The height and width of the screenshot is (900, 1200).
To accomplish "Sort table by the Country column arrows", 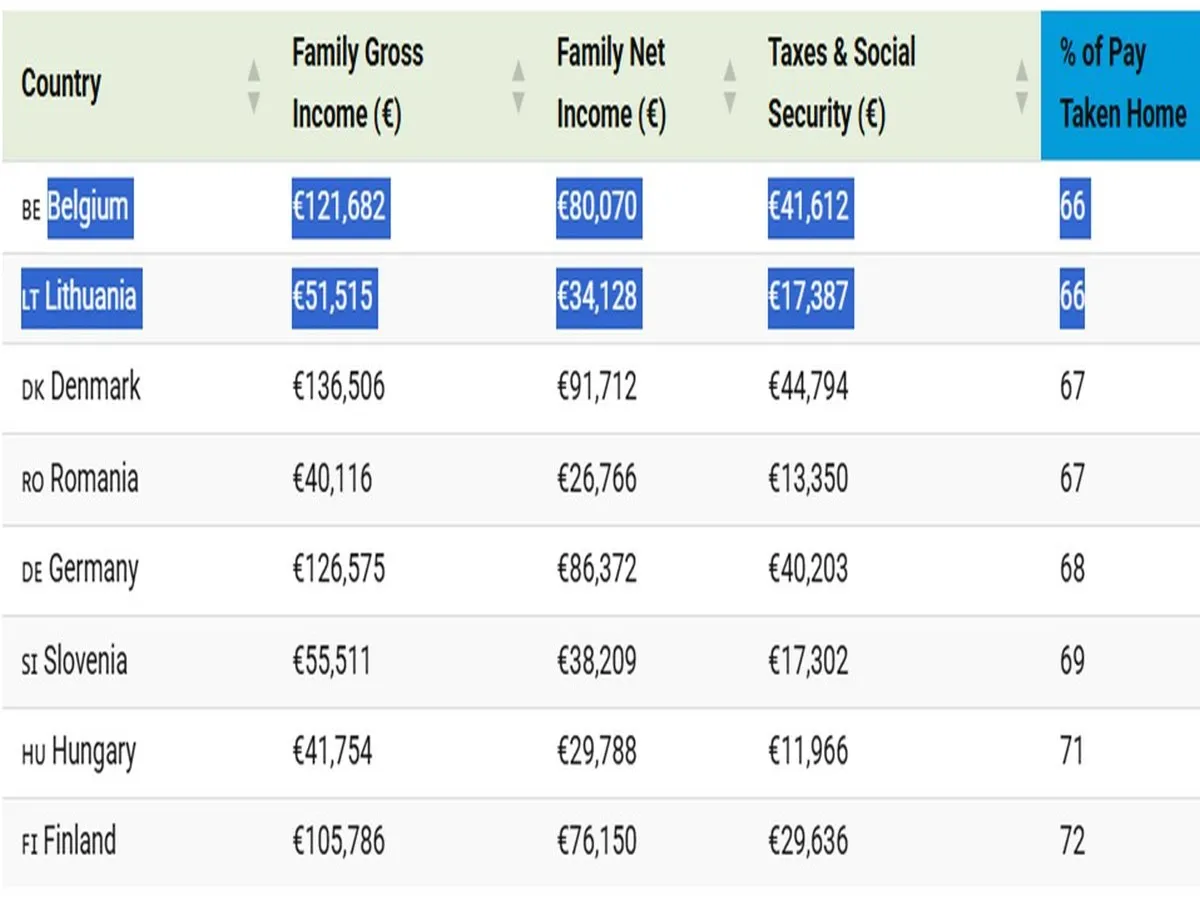I will (254, 85).
